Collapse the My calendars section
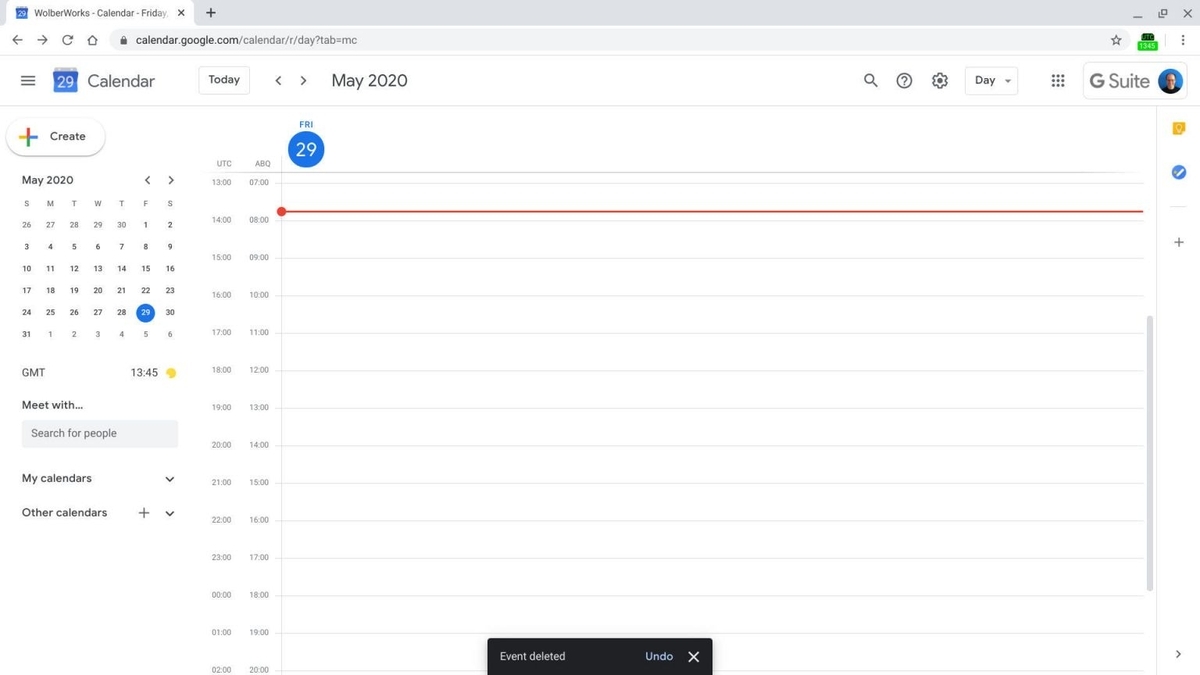This screenshot has width=1200, height=675. 170,479
